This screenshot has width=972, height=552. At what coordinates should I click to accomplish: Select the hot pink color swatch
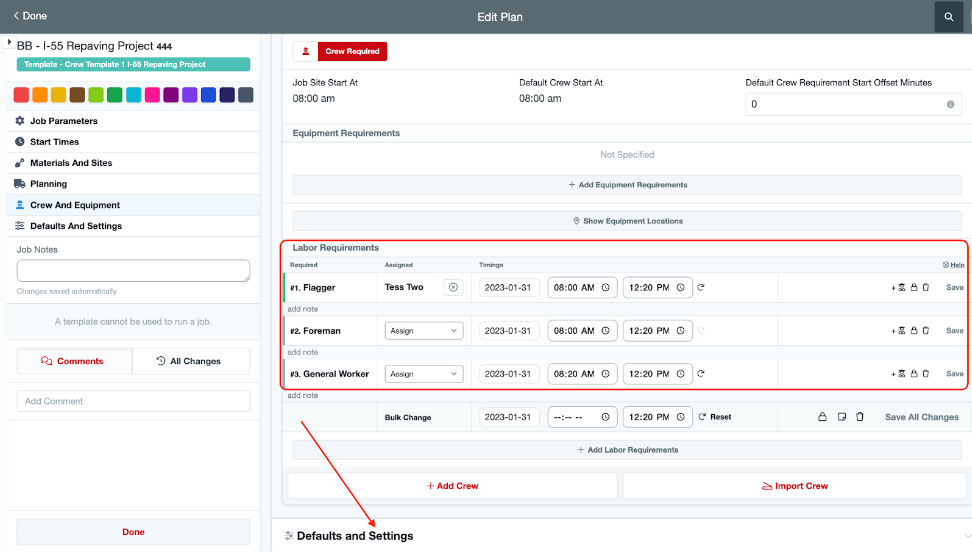point(152,95)
